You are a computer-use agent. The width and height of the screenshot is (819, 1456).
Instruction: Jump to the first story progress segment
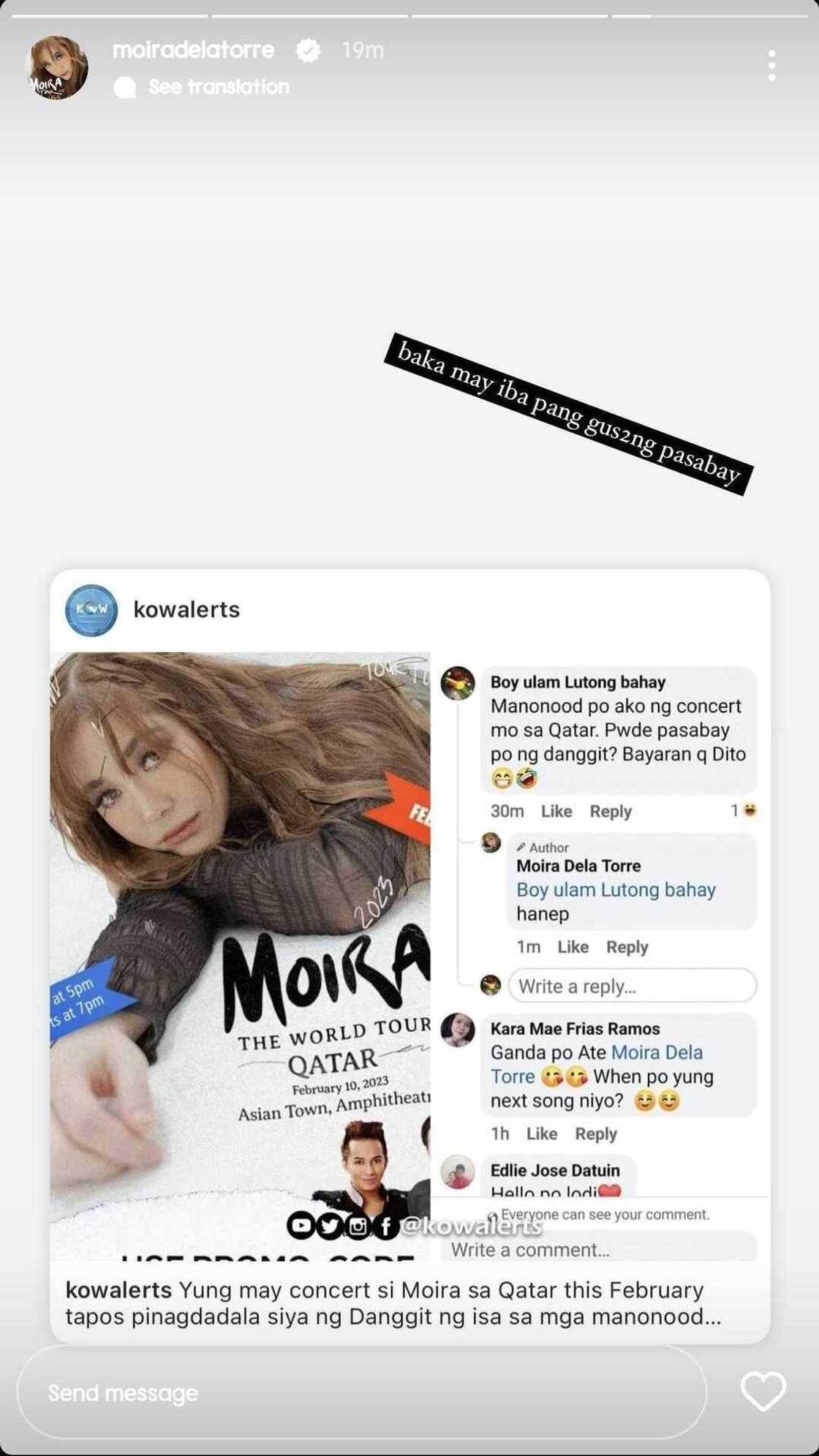pos(110,15)
